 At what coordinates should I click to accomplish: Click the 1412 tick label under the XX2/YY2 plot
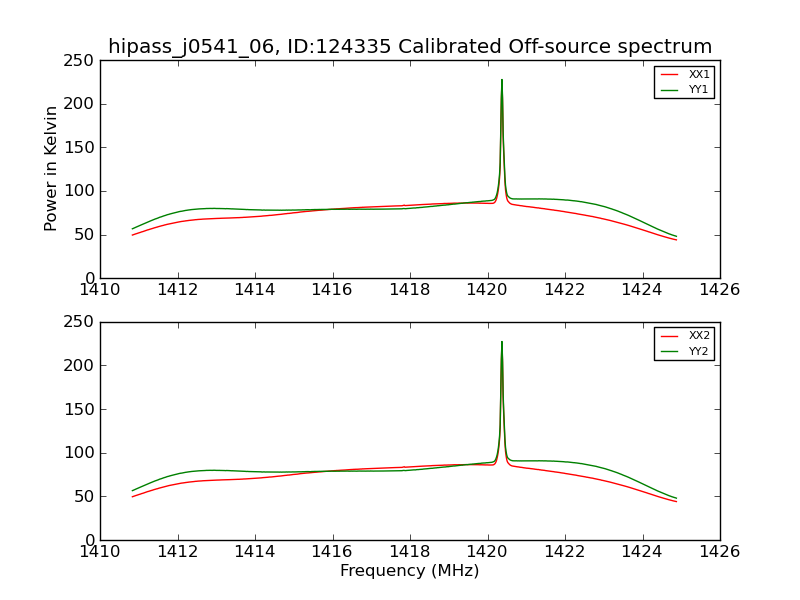point(178,552)
